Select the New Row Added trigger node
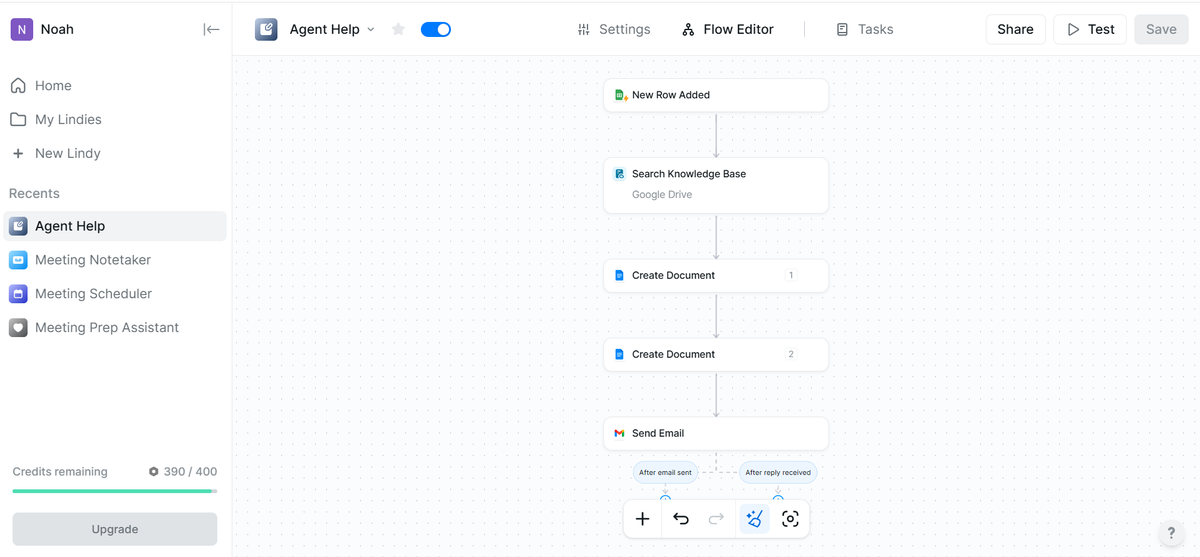The height and width of the screenshot is (557, 1200). (716, 95)
